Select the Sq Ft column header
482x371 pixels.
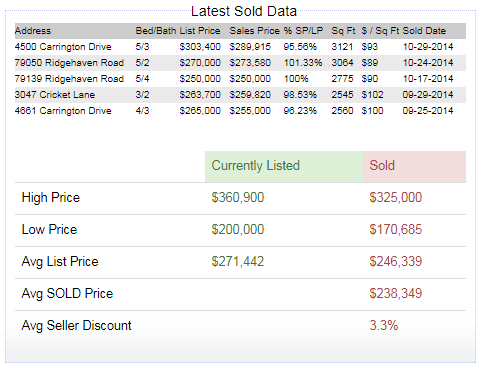pos(343,31)
